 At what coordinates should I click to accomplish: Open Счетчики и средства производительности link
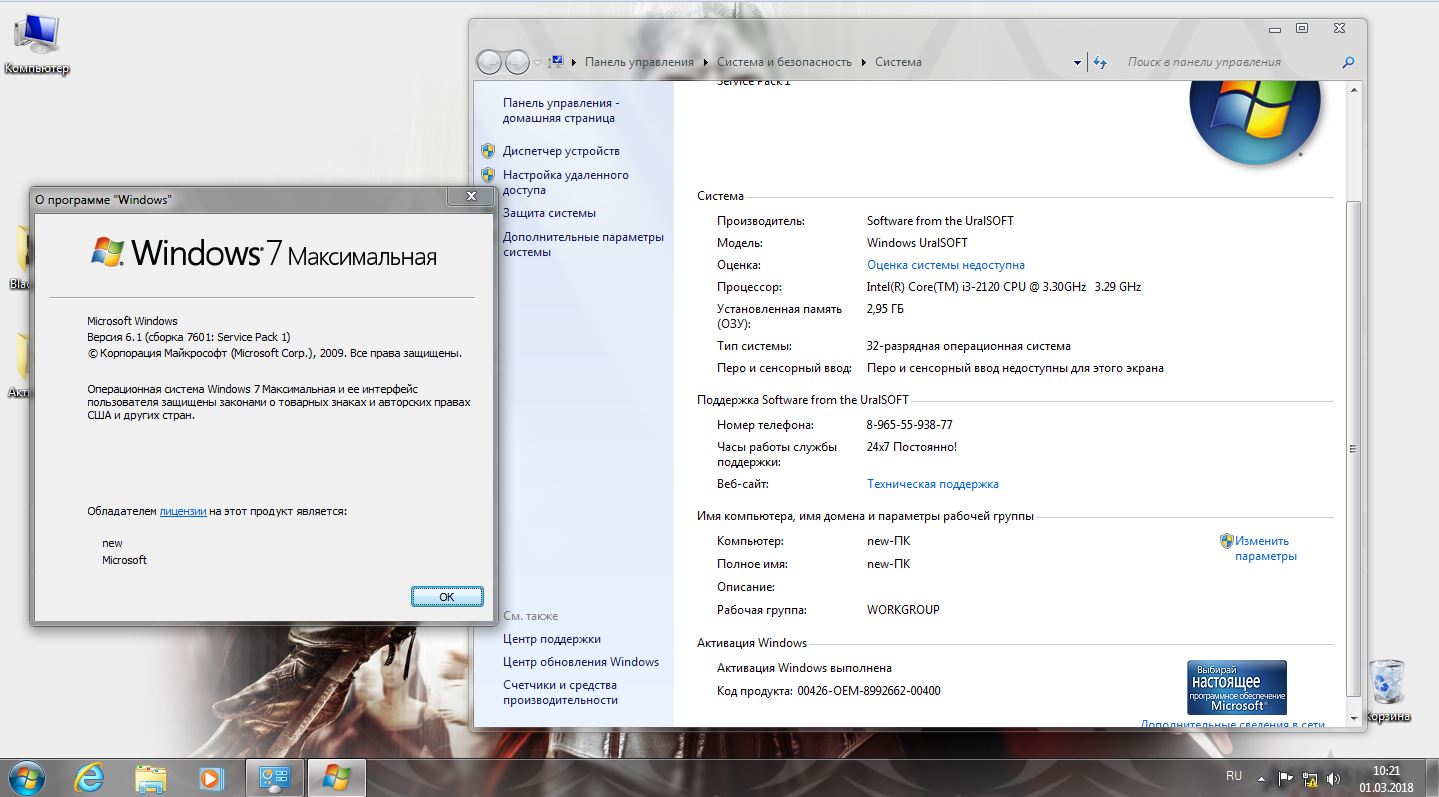[x=560, y=692]
